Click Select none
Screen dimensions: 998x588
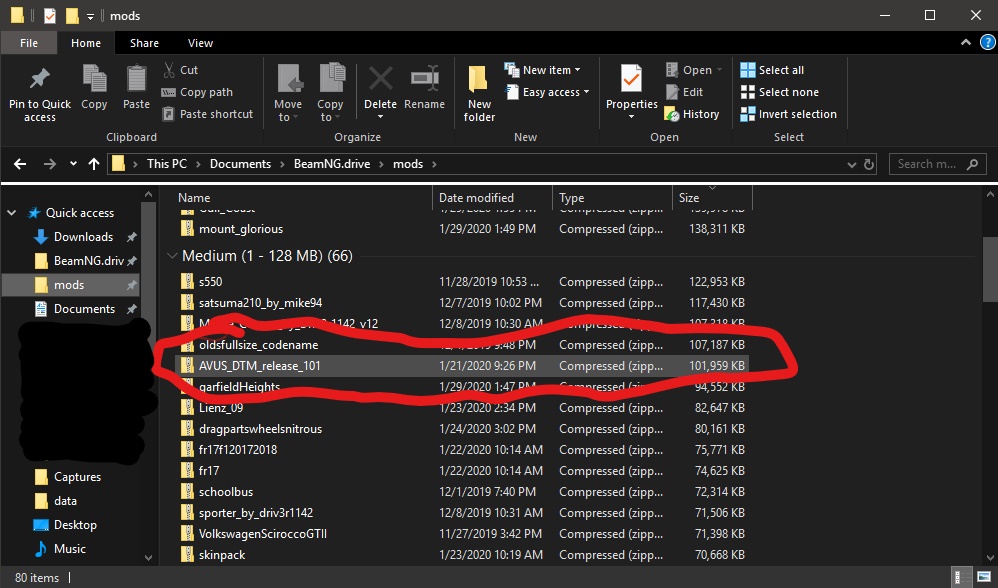pyautogui.click(x=780, y=92)
